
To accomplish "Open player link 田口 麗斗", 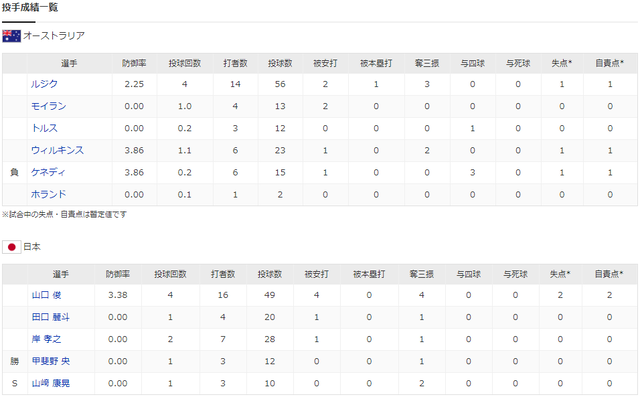I will (51, 317).
